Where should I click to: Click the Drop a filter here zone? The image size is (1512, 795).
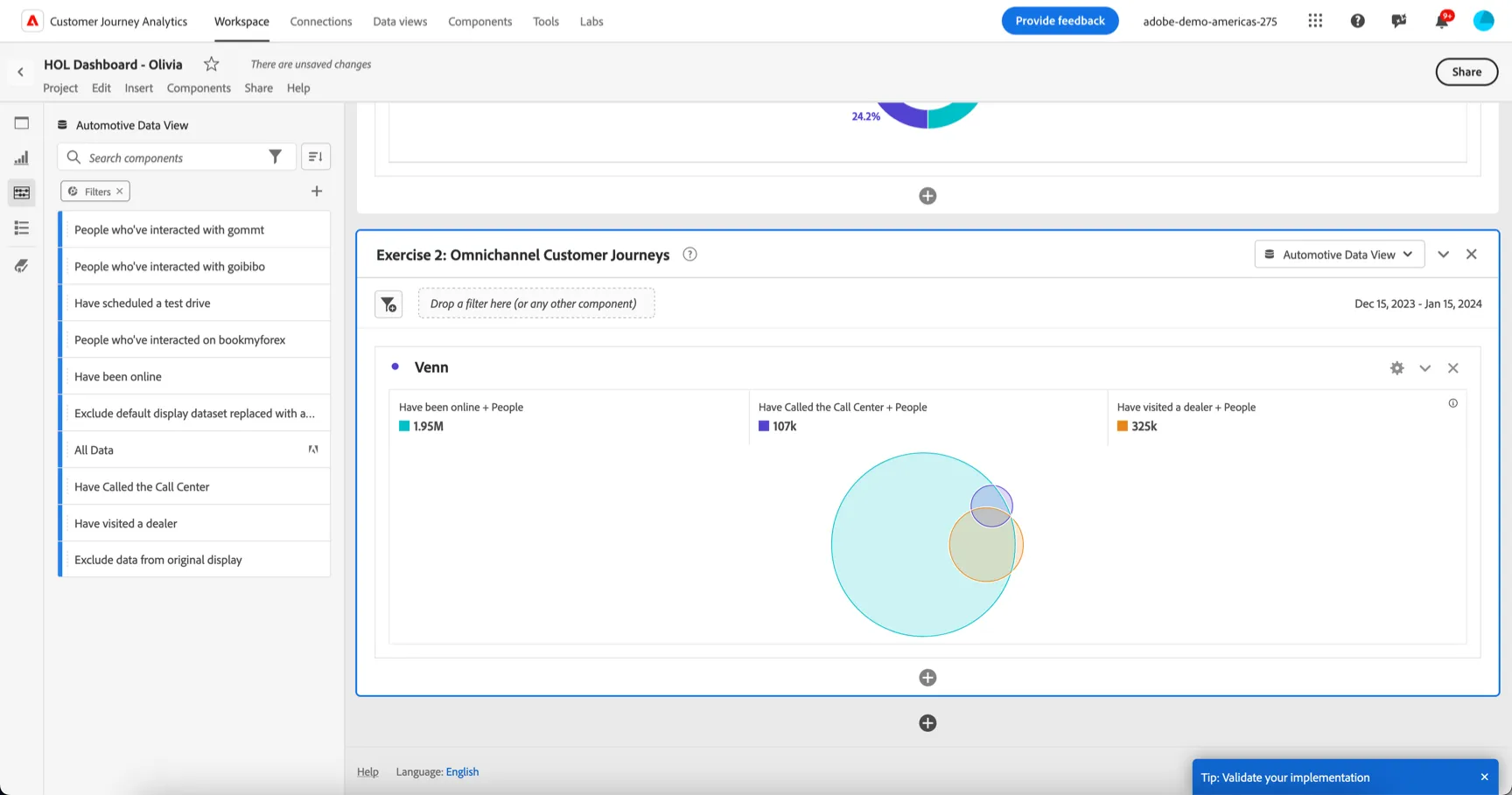[x=536, y=303]
